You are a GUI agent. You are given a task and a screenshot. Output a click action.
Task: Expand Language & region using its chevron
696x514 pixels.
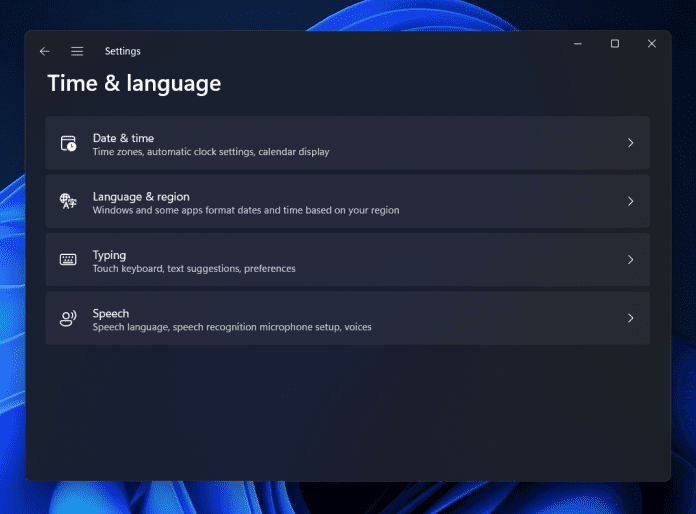click(x=630, y=202)
